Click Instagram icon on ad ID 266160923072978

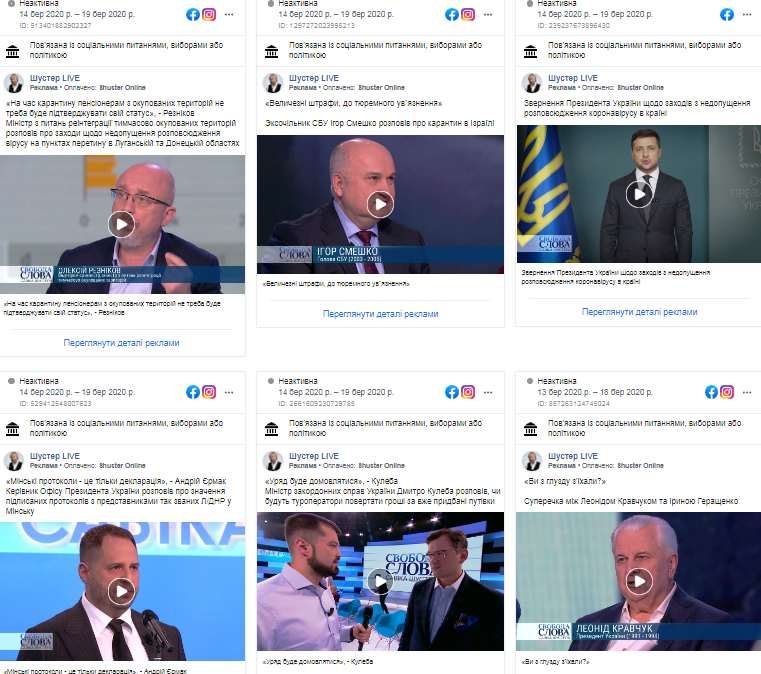[468, 392]
